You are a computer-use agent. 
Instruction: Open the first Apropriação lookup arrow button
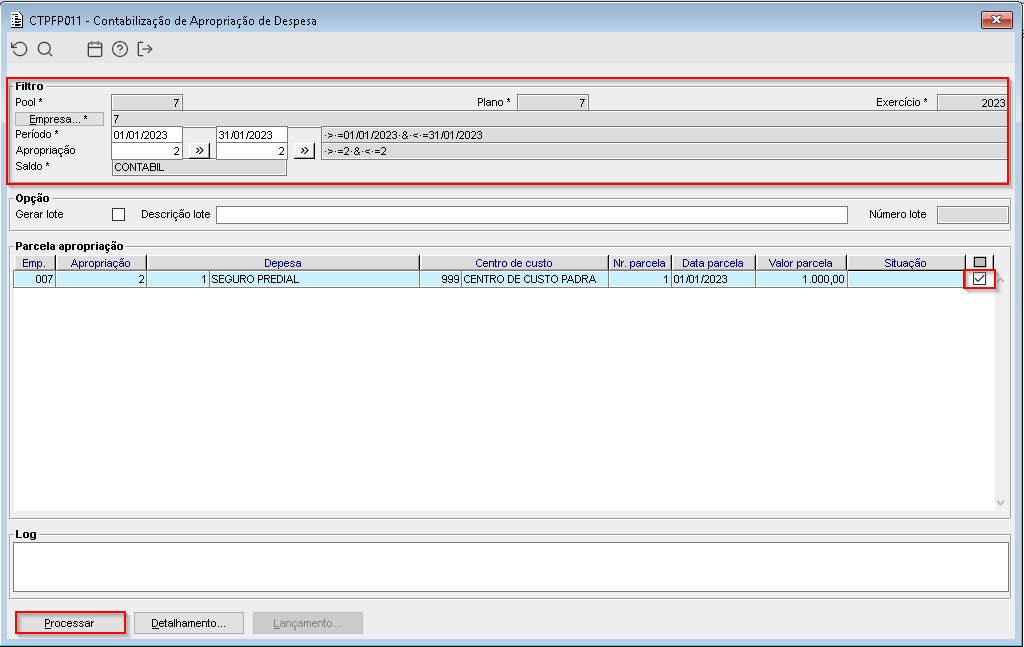click(199, 151)
